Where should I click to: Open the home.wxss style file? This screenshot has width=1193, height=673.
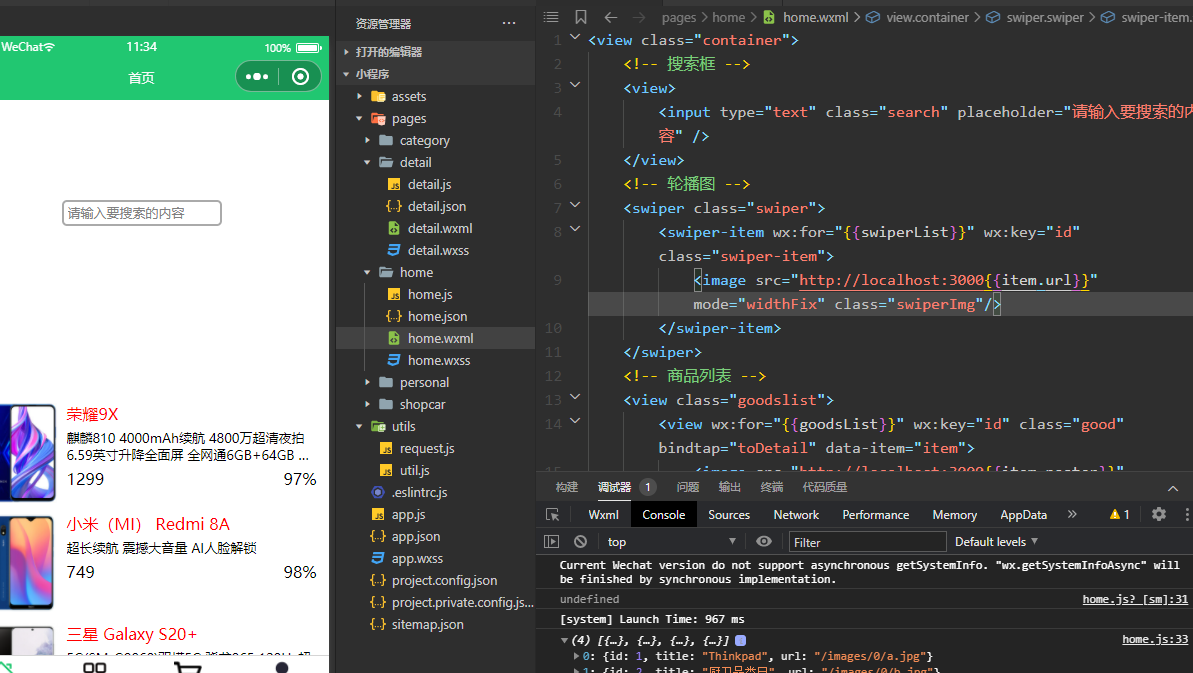(x=438, y=360)
